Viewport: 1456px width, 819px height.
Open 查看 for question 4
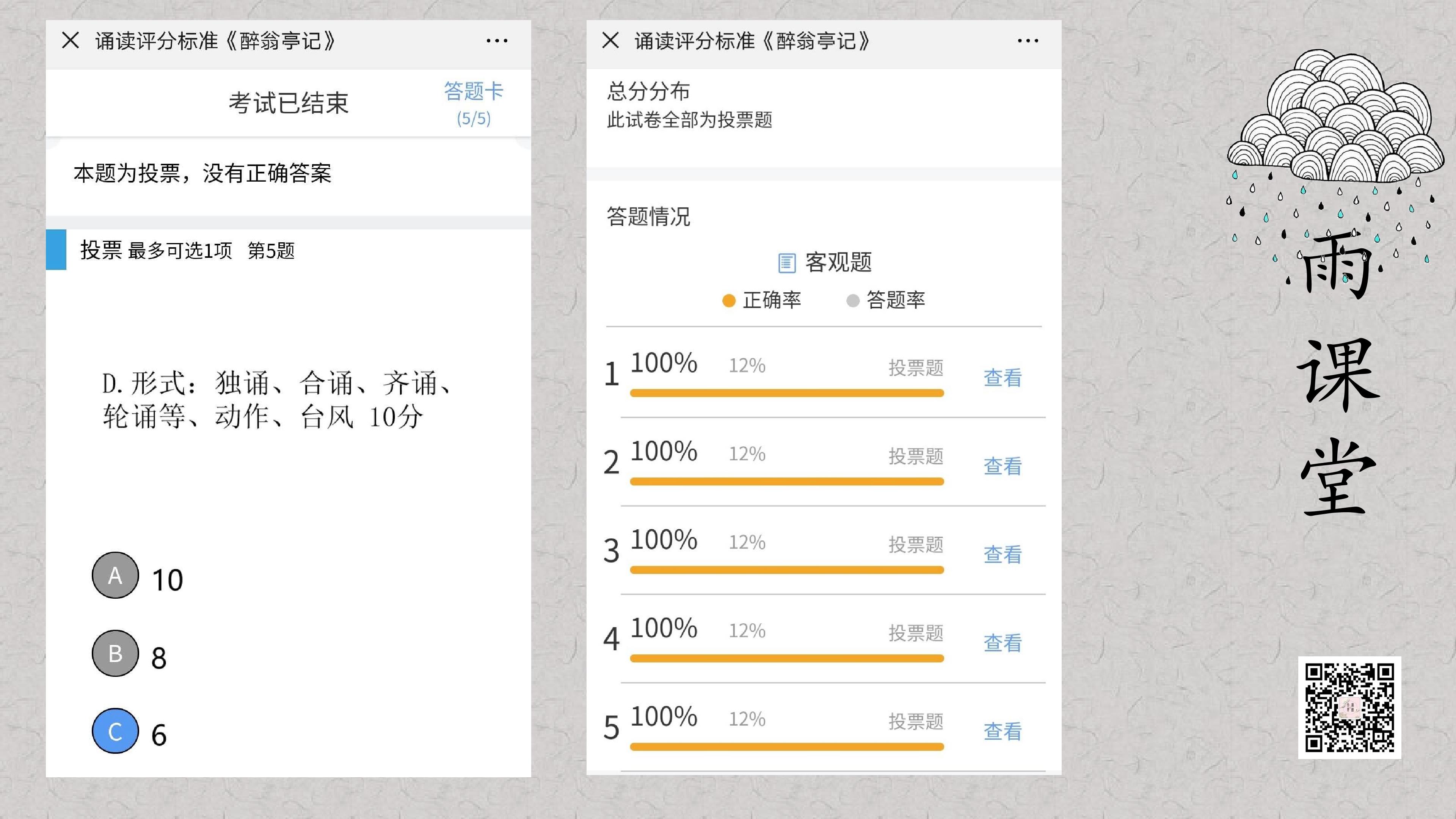[x=1003, y=643]
